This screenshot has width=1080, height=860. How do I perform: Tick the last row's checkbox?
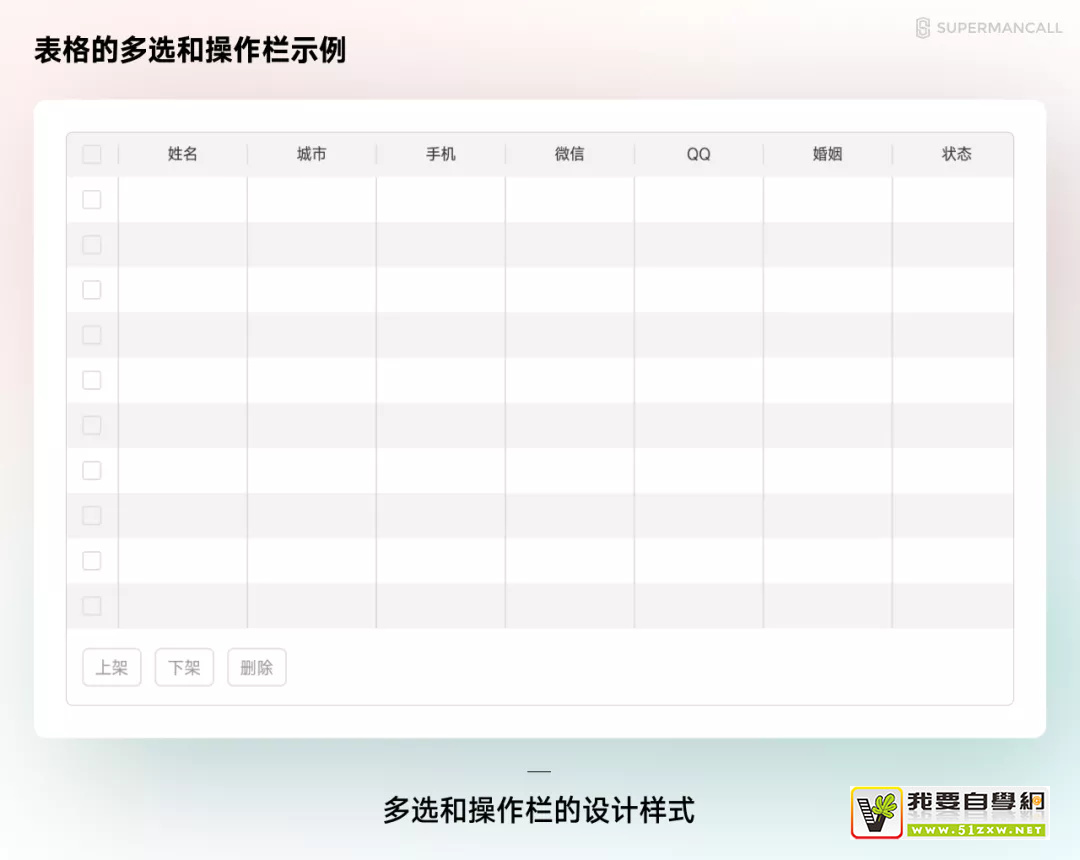[92, 606]
